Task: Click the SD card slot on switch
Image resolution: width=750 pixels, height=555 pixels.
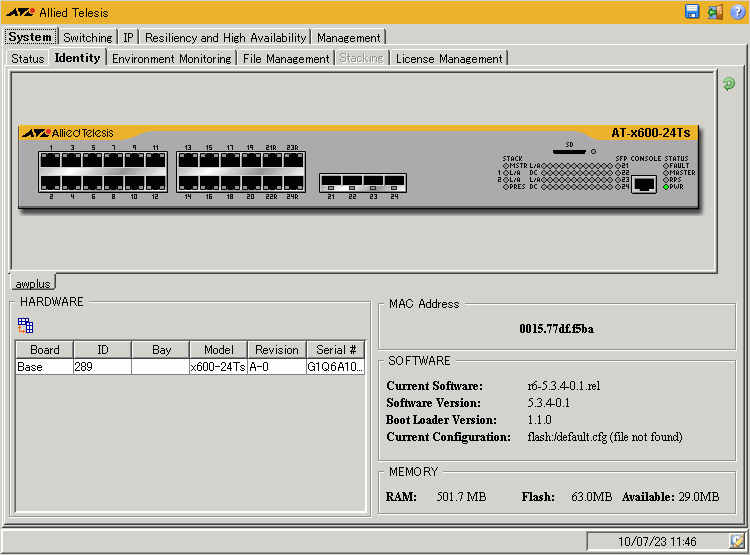Action: (x=569, y=152)
